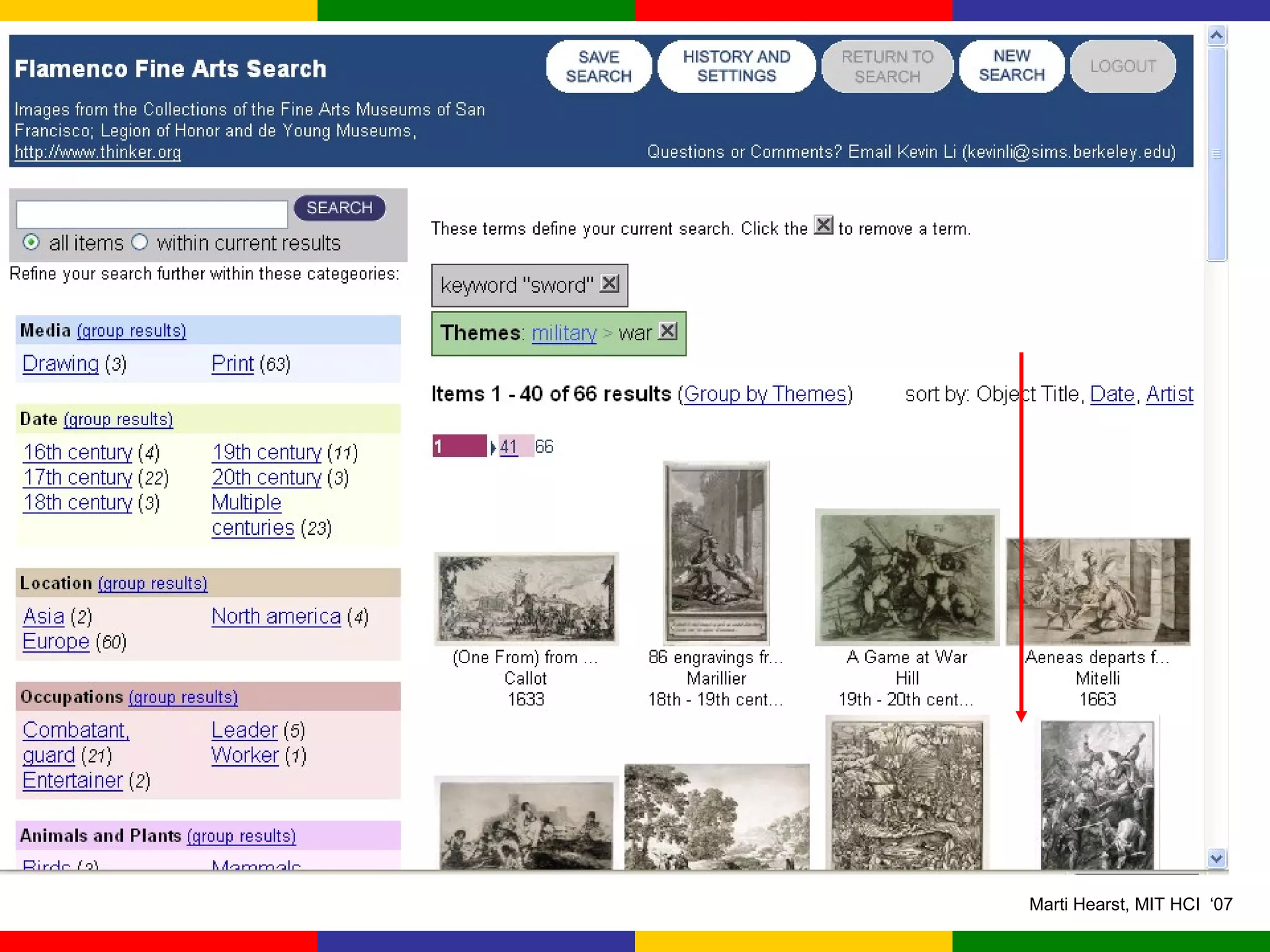
Task: Open the A Game at War image
Action: point(907,578)
